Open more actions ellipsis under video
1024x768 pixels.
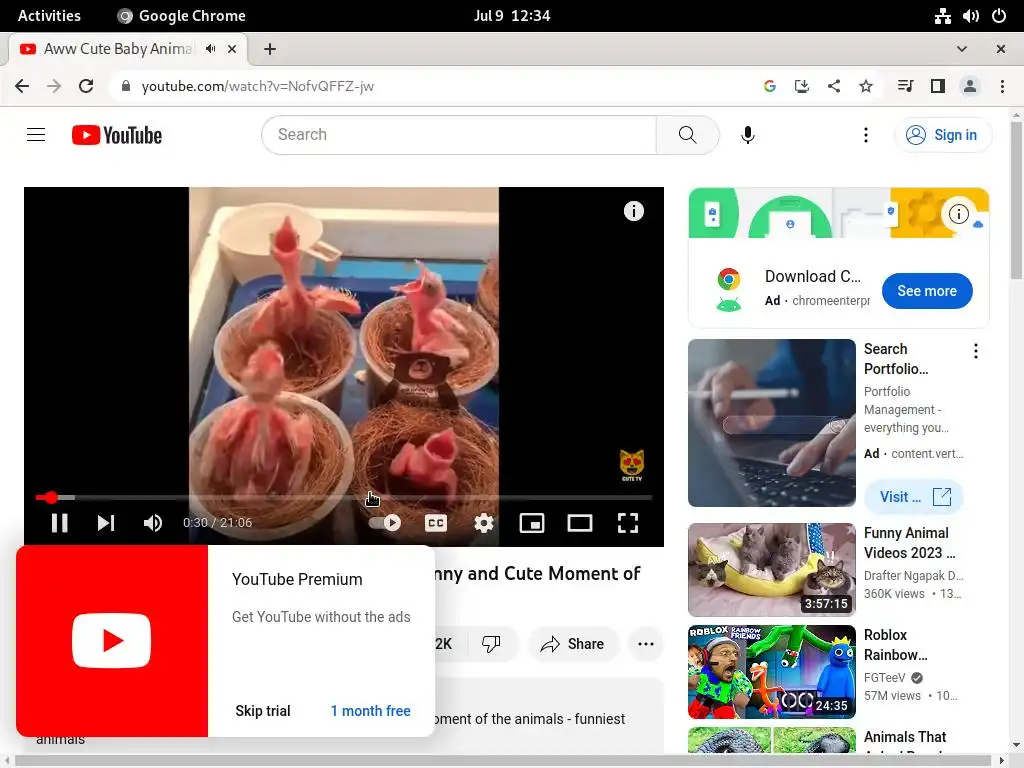point(646,644)
